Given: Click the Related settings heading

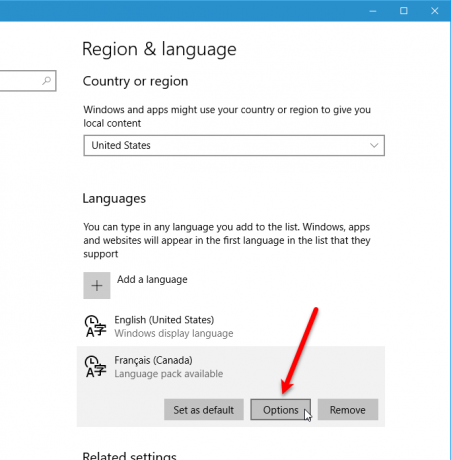Looking at the screenshot, I should coord(129,455).
